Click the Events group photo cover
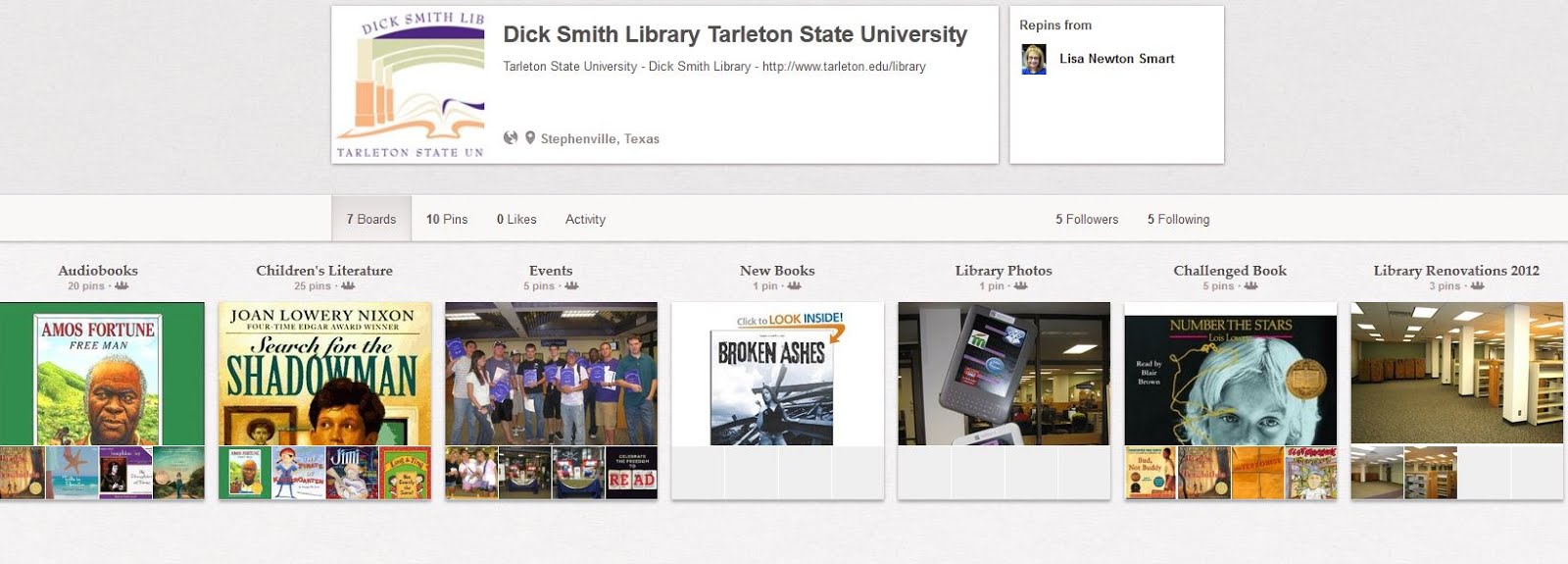The width and height of the screenshot is (1568, 564). coord(551,374)
